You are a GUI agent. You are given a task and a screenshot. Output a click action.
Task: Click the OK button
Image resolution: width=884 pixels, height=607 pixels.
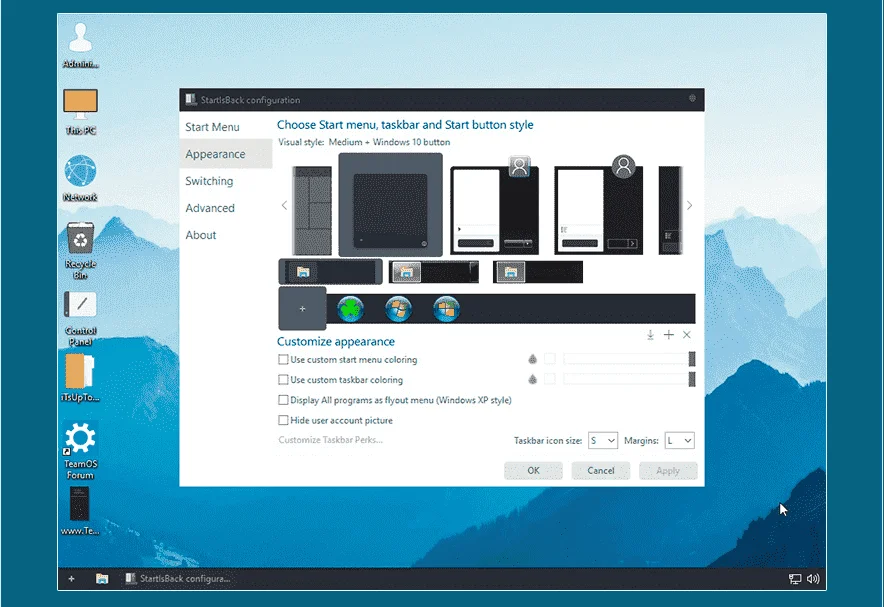pos(533,471)
